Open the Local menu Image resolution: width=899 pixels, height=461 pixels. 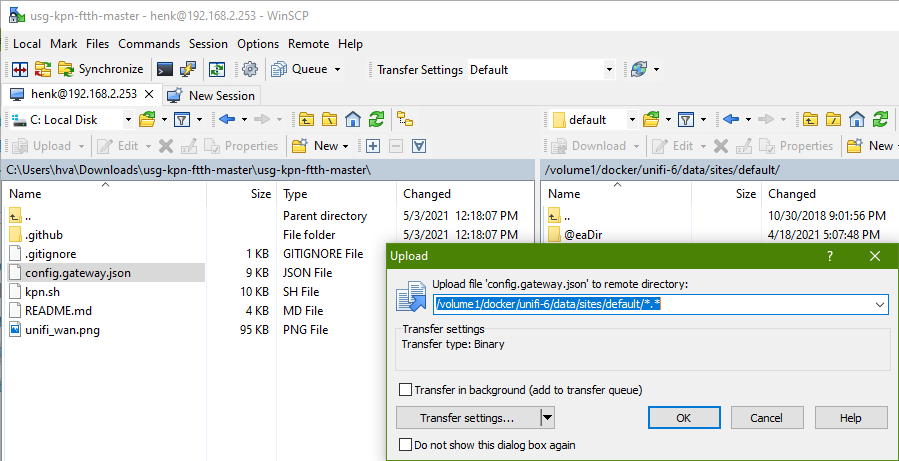tap(27, 44)
